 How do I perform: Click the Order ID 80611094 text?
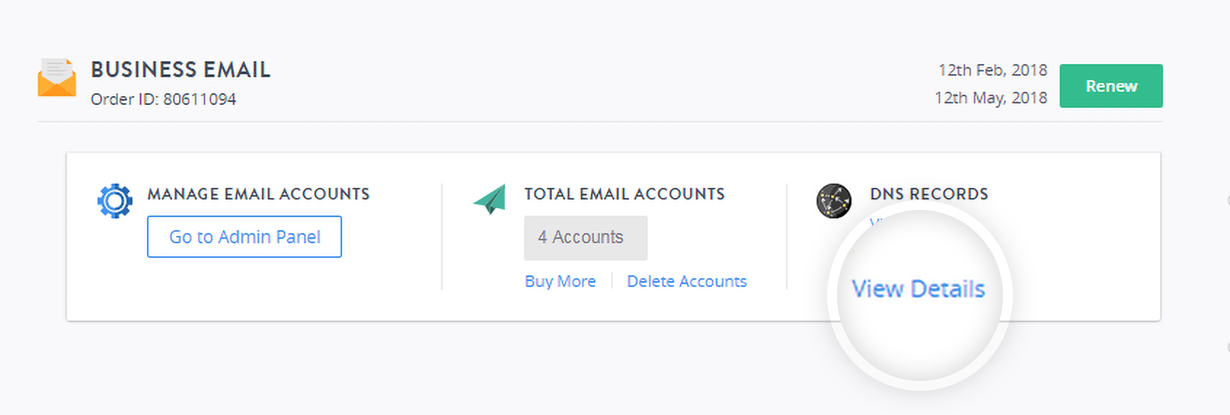(x=163, y=99)
